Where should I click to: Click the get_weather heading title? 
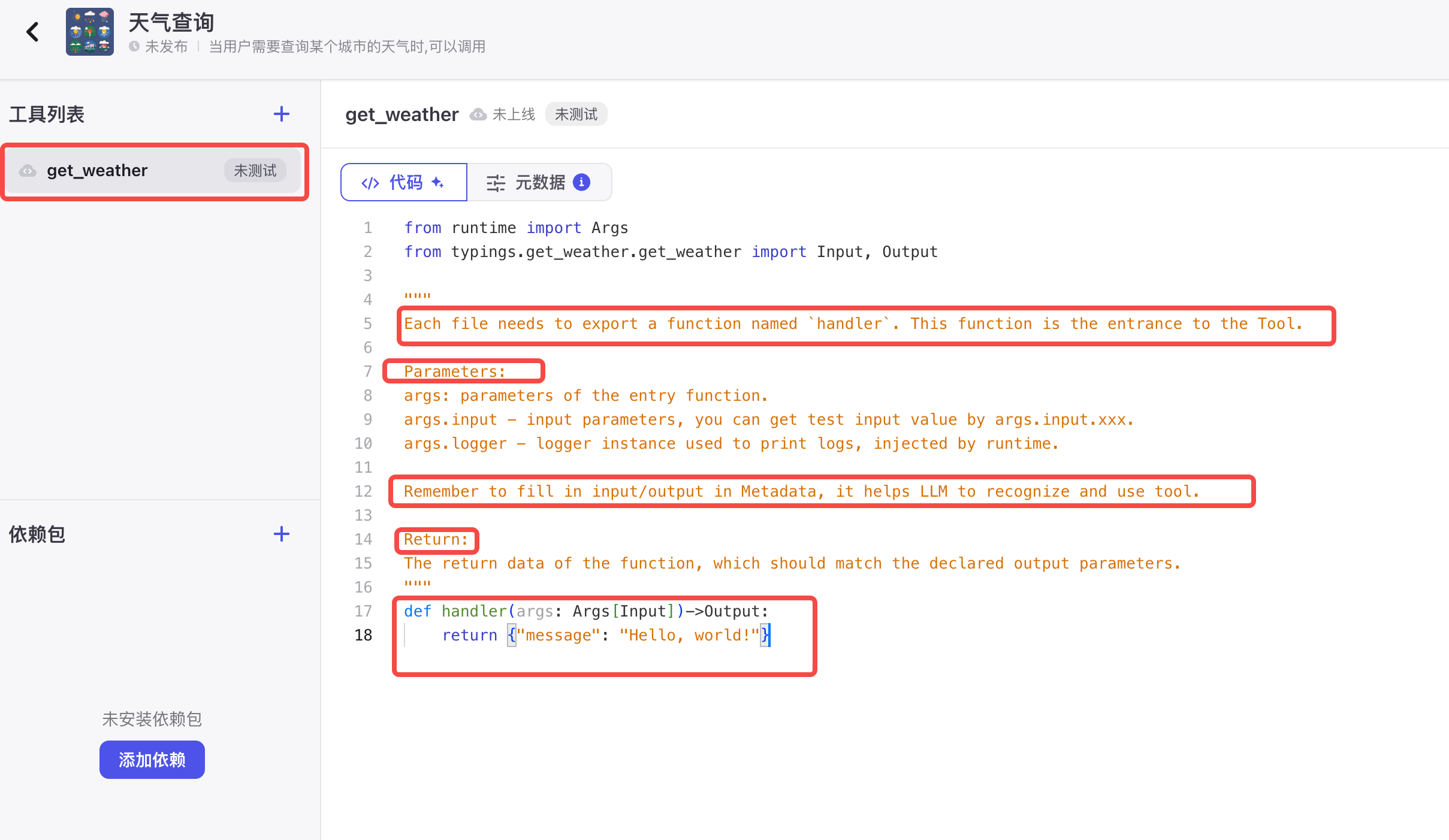point(402,114)
